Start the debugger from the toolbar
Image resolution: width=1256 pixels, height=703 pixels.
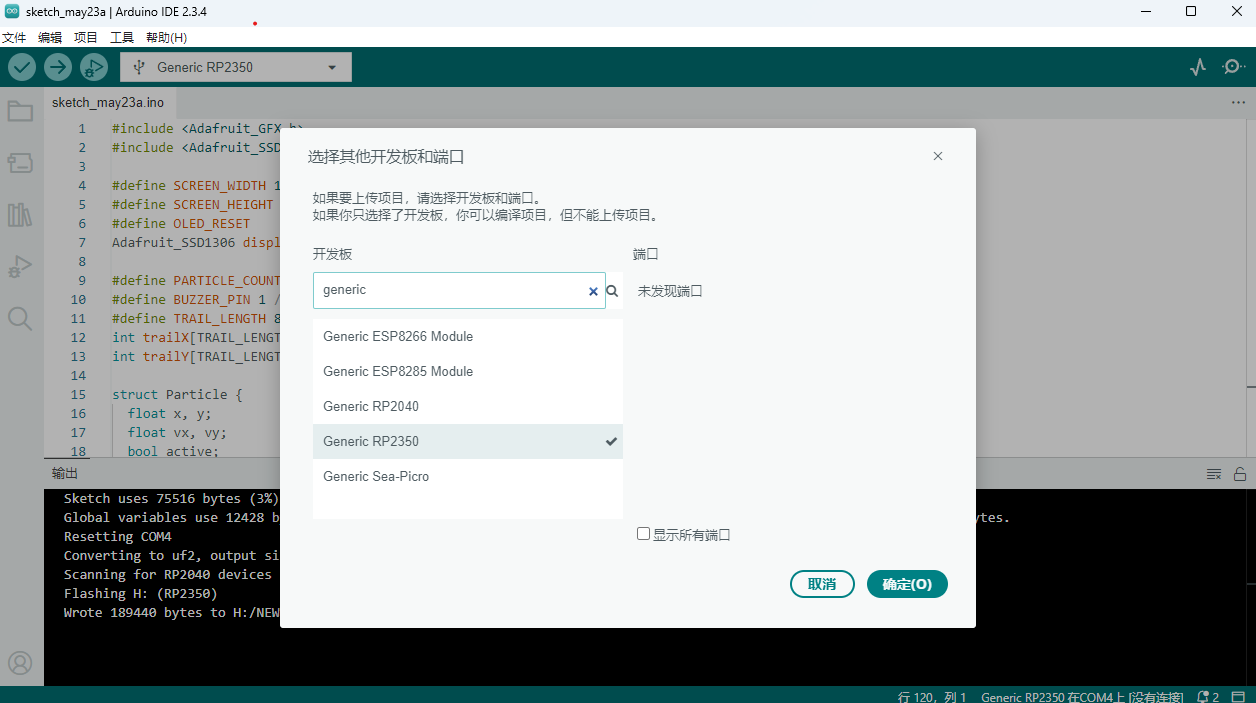coord(94,67)
